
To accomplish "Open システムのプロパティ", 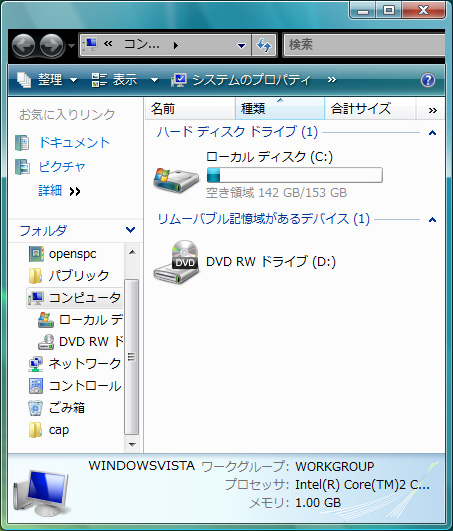I will (x=241, y=80).
